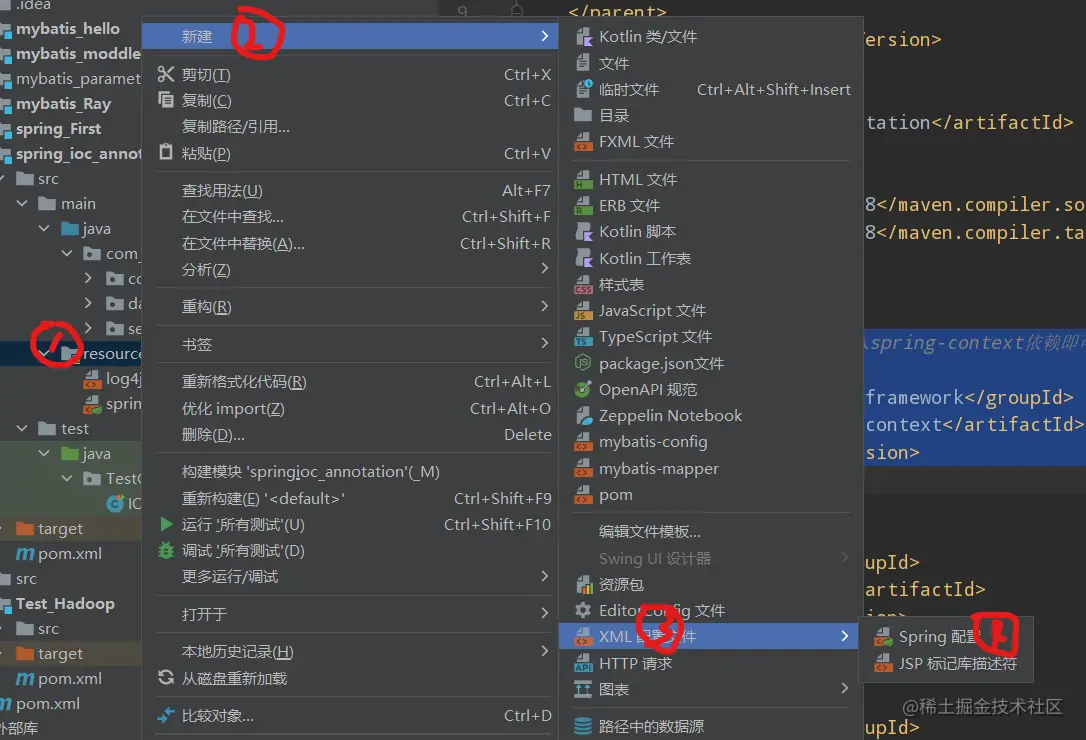
Task: Expand the XML 配置文件 submenu arrow
Action: click(844, 636)
